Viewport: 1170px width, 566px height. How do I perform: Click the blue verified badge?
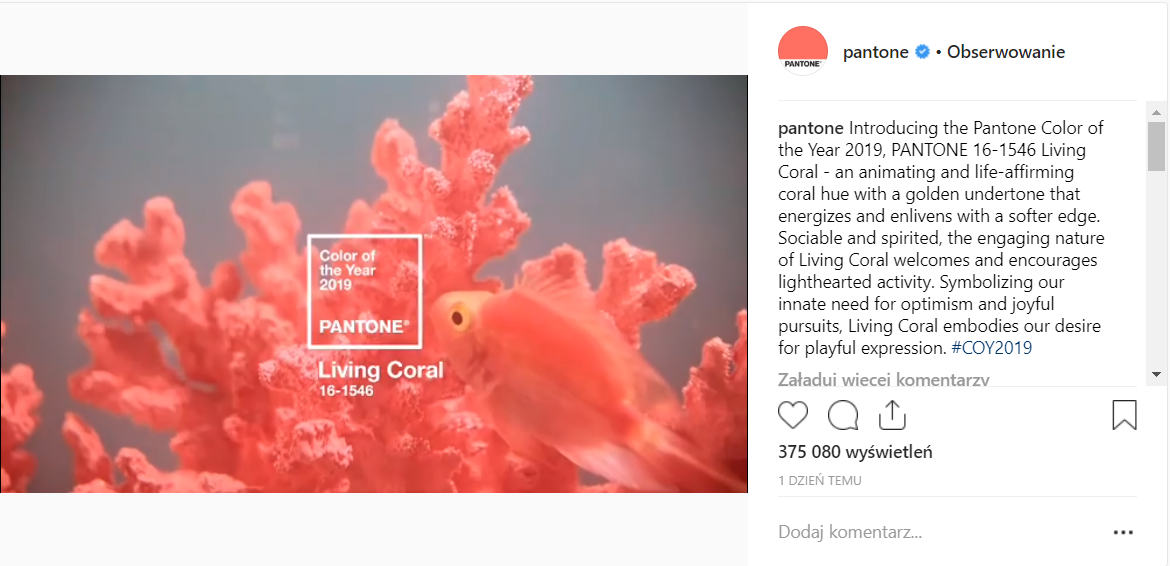click(x=922, y=52)
